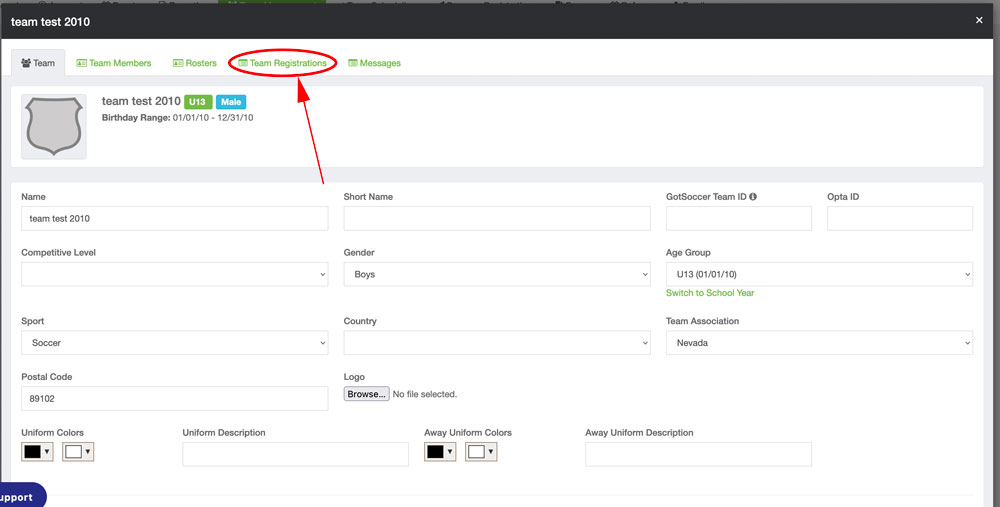Open the Gender dropdown showing Boys

click(x=496, y=274)
